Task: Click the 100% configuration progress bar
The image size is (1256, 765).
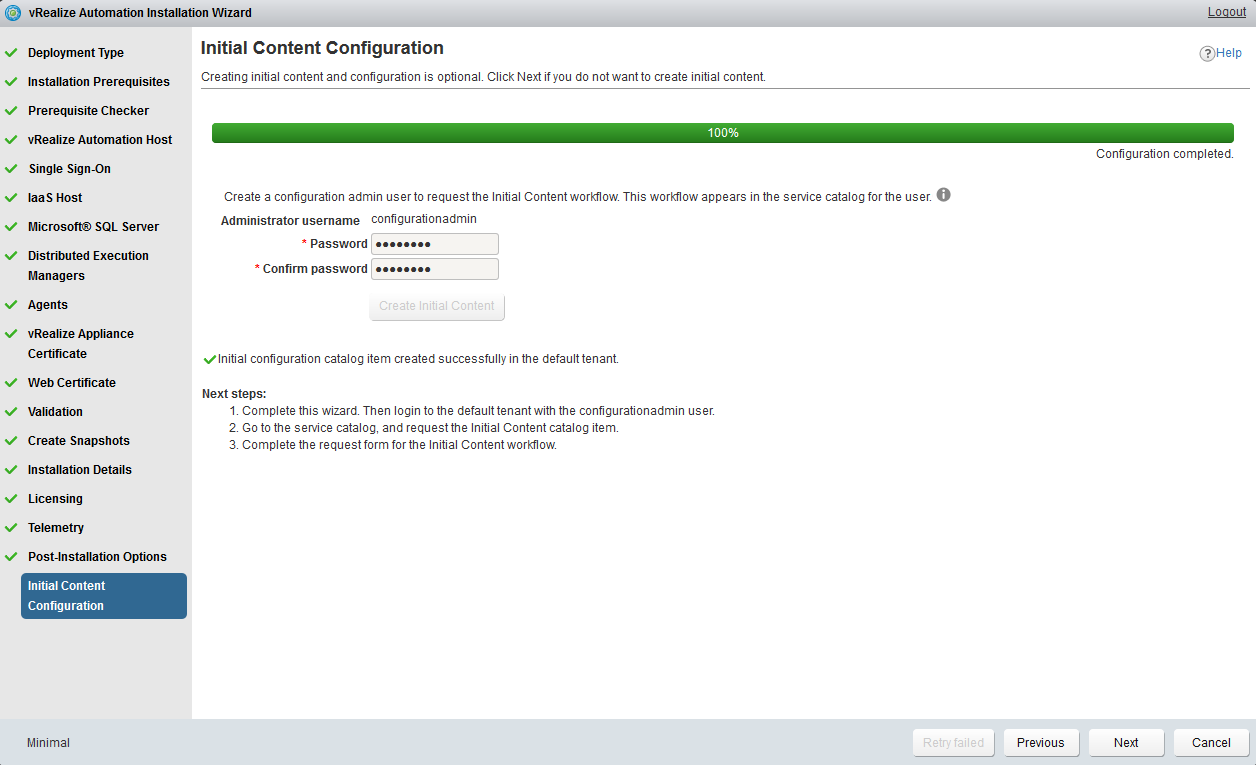Action: pyautogui.click(x=722, y=133)
